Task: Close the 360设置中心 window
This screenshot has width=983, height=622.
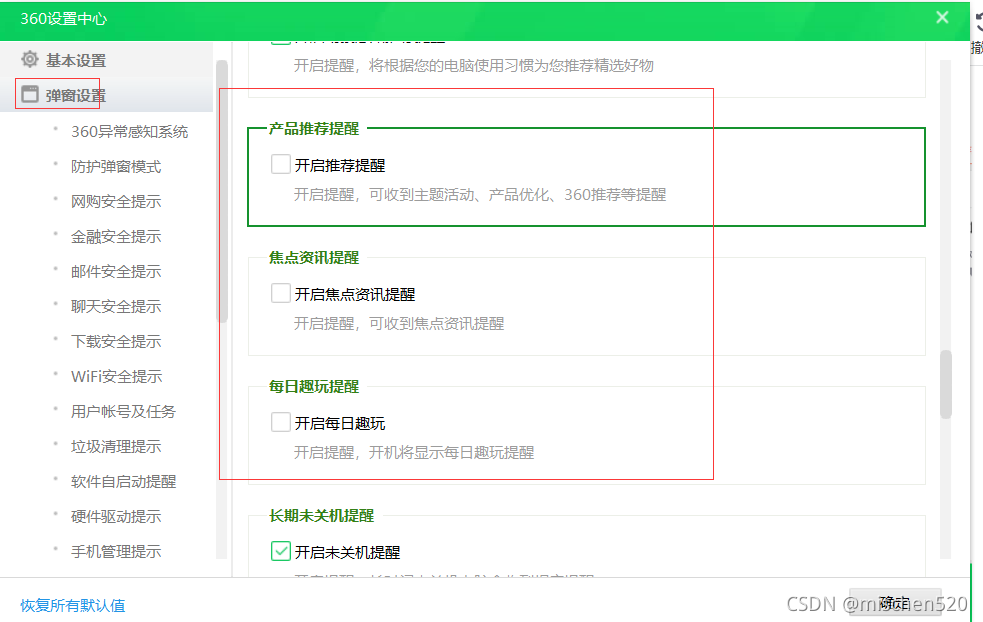Action: point(942,18)
